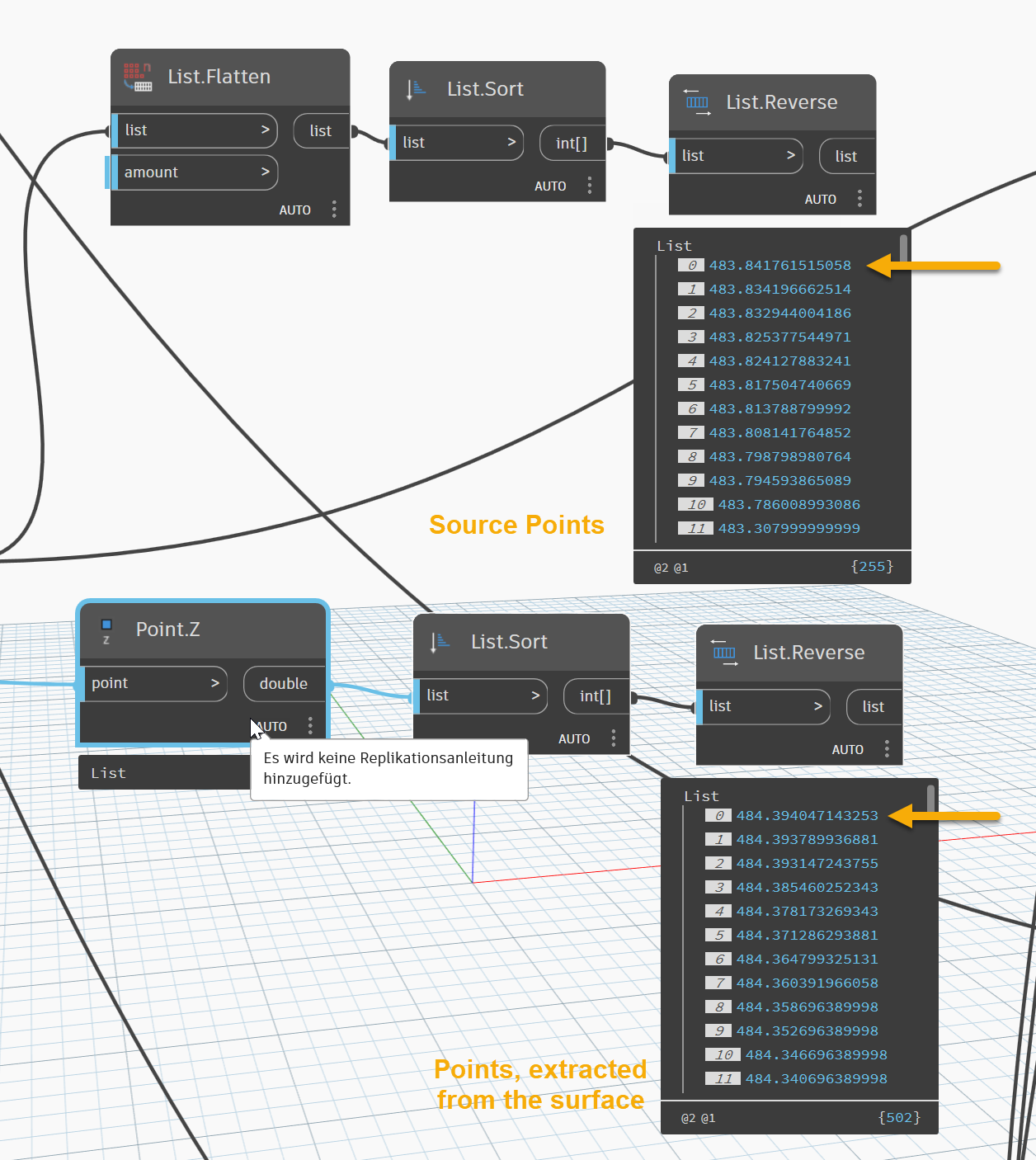The height and width of the screenshot is (1160, 1036).
Task: Click AUTO lacing on top List.Sort
Action: (550, 186)
